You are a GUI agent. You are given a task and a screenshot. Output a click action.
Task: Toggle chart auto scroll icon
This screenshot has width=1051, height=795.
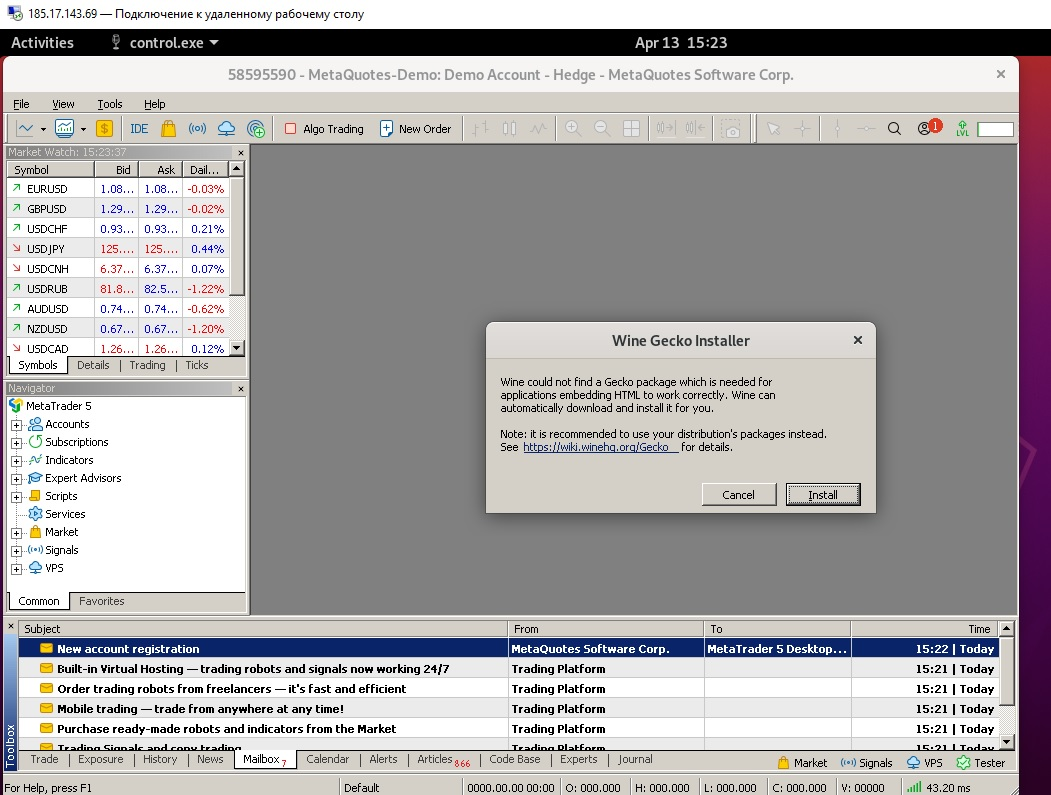(x=666, y=128)
